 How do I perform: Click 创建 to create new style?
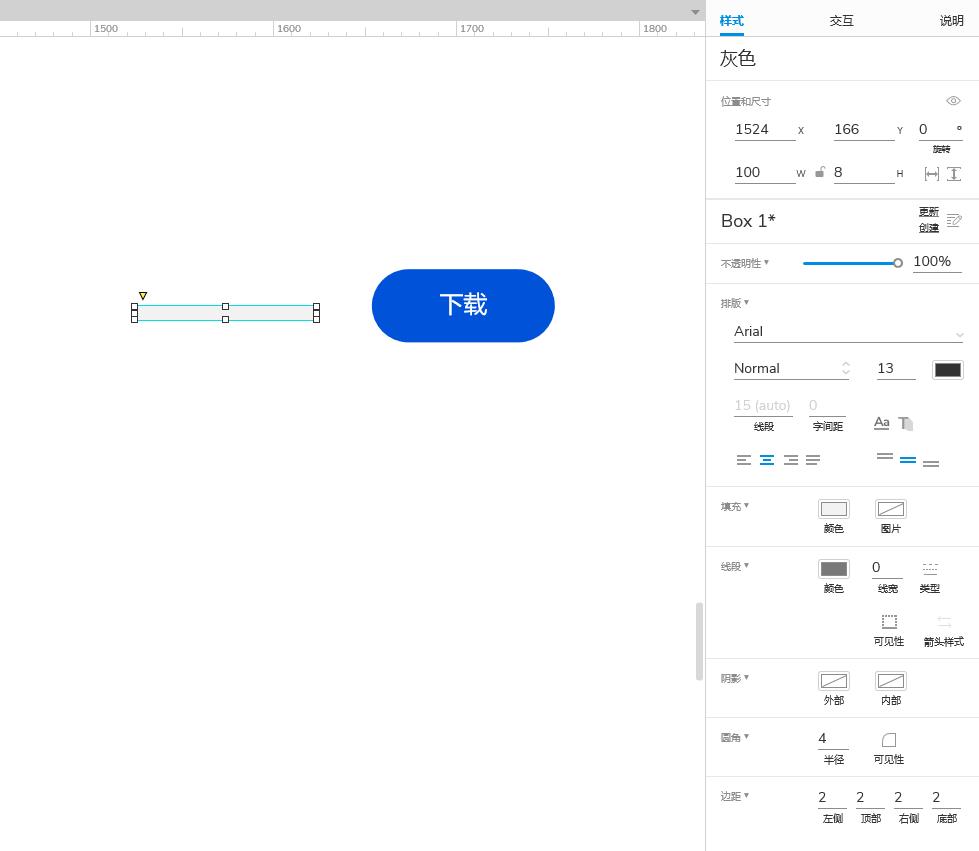click(928, 228)
